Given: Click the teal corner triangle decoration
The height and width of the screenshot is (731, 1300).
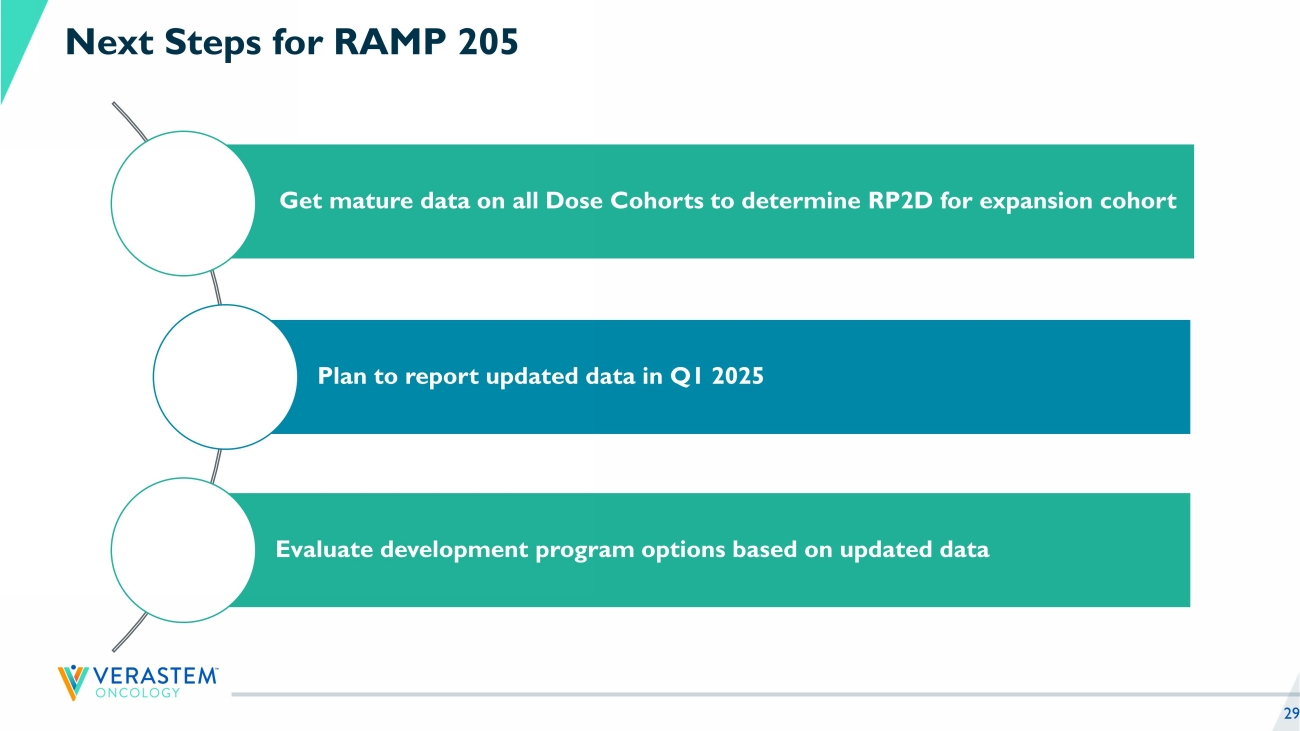Looking at the screenshot, I should pos(18,40).
